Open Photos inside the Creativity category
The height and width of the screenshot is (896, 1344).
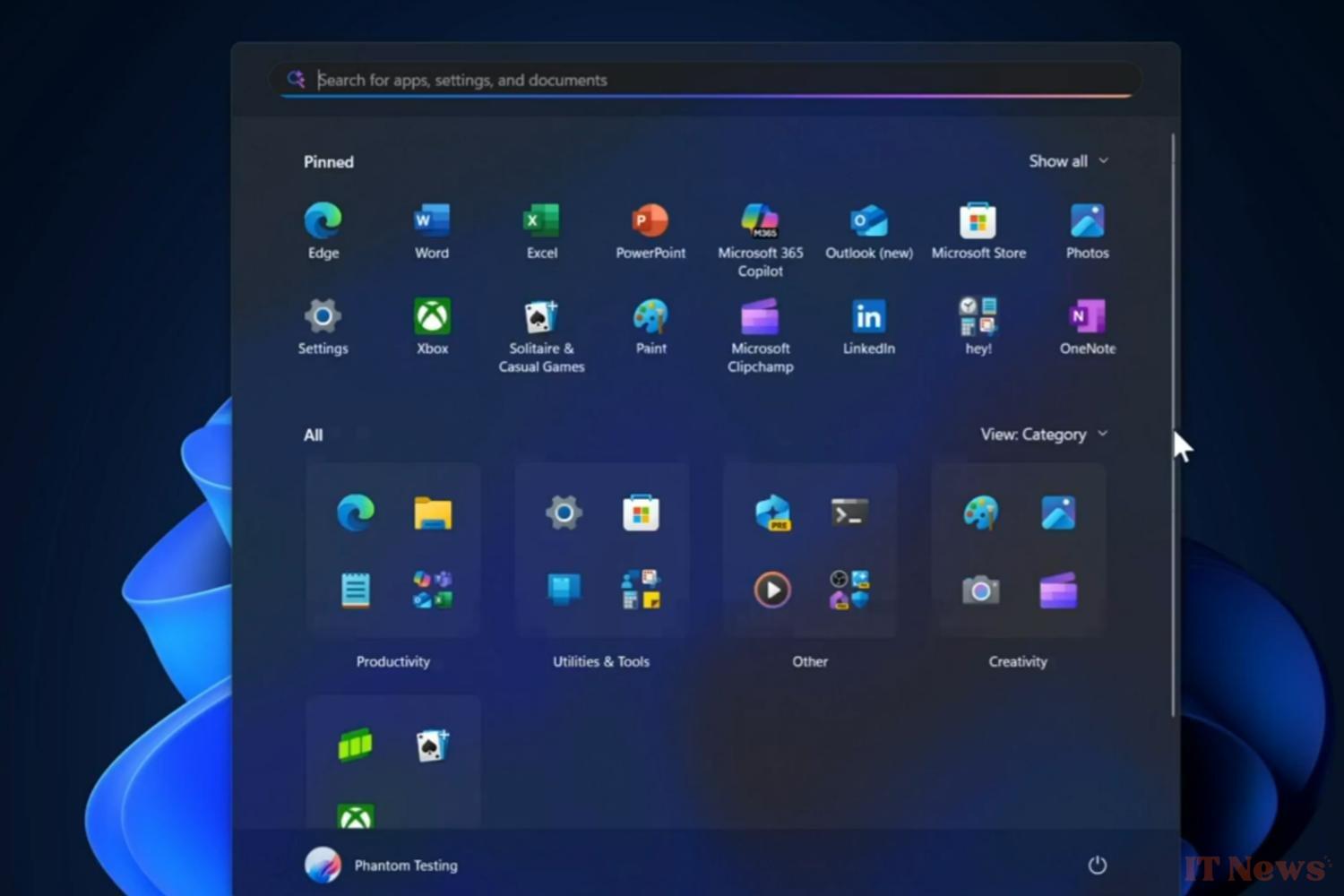pos(1058,513)
